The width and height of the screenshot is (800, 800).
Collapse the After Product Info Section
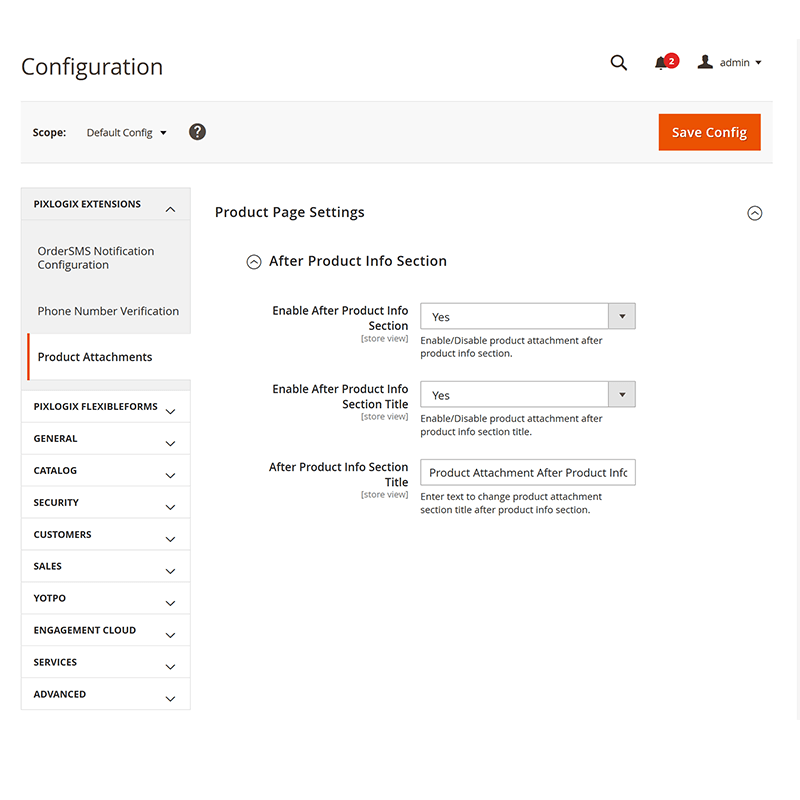tap(254, 262)
